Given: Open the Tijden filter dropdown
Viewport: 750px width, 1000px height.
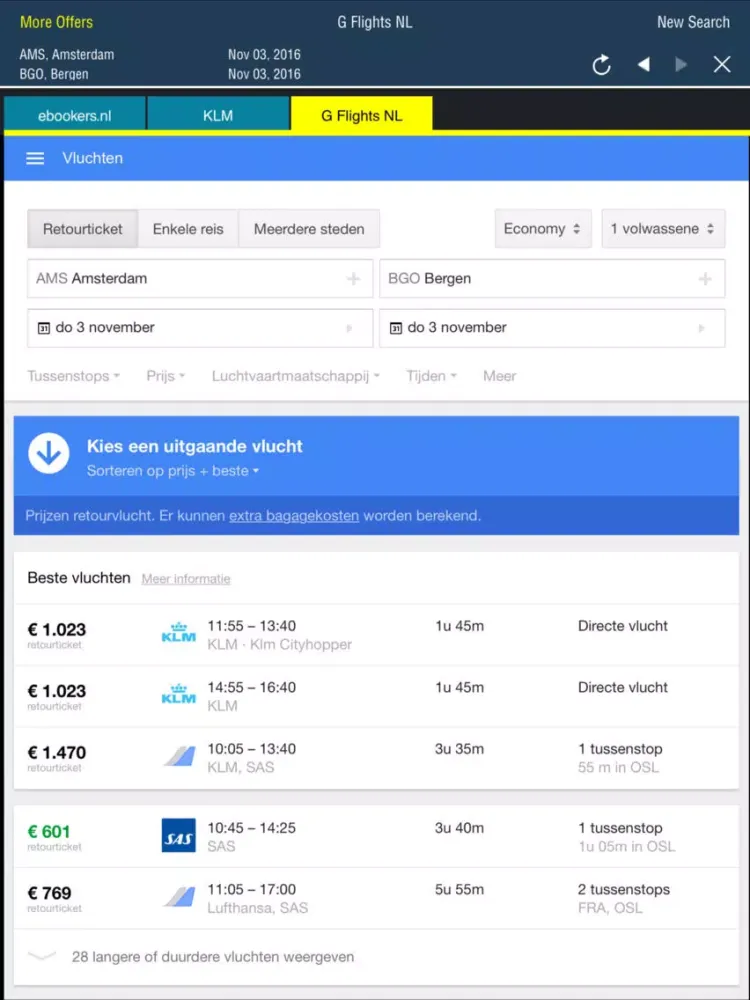Looking at the screenshot, I should click(x=432, y=376).
